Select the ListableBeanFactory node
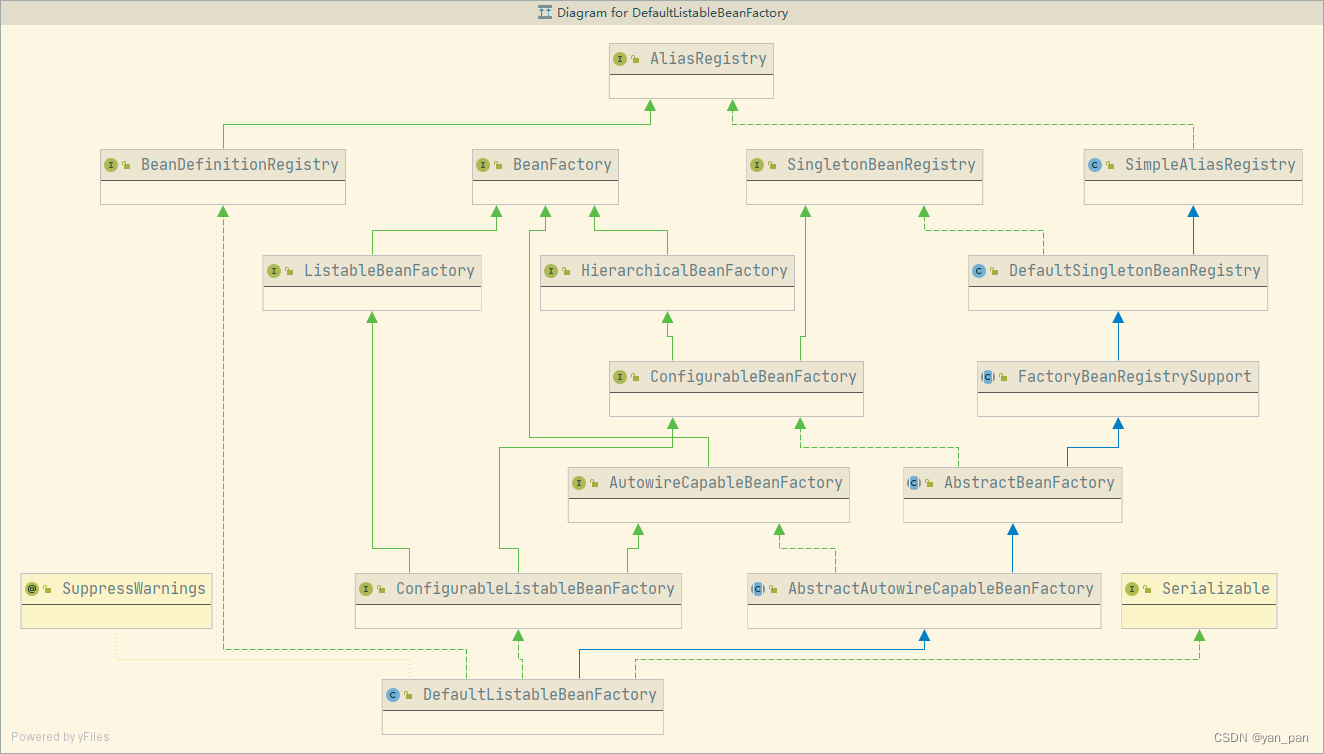The image size is (1324, 754). [372, 283]
